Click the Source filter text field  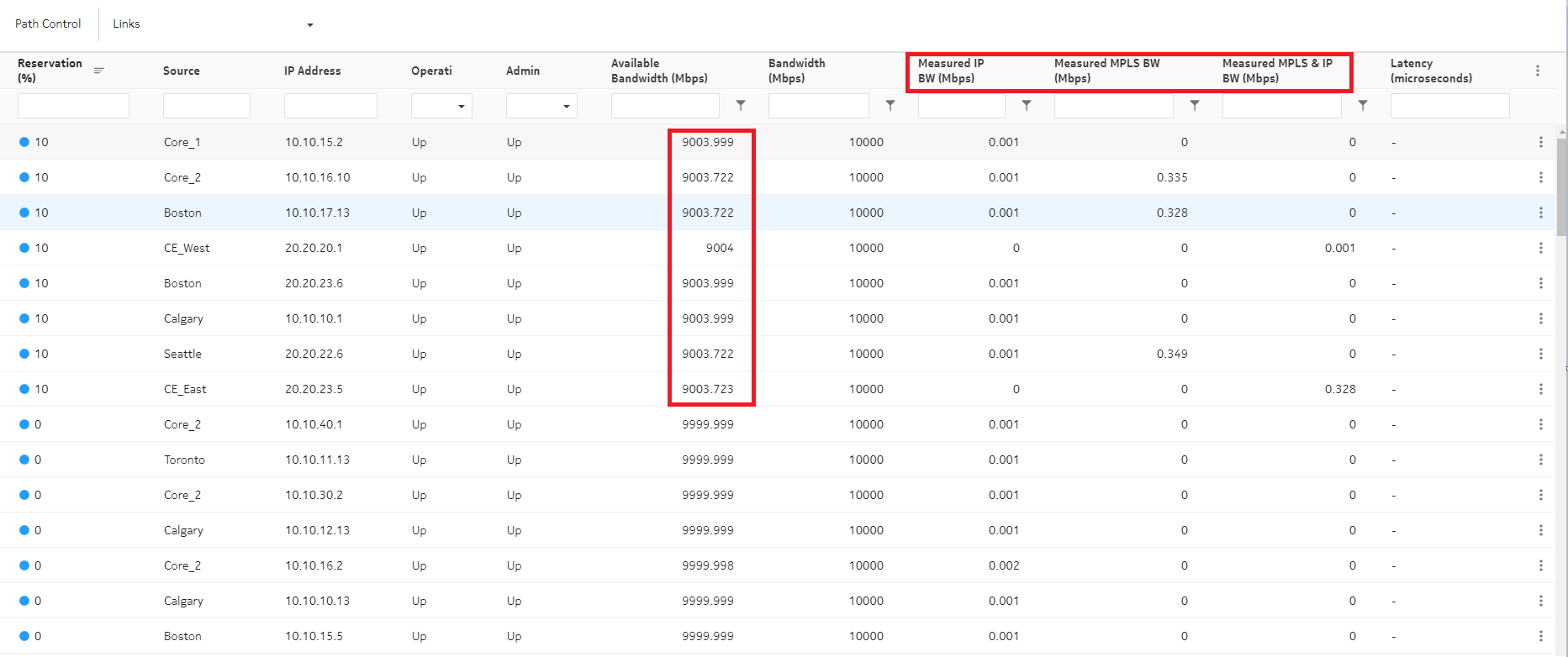click(x=207, y=106)
